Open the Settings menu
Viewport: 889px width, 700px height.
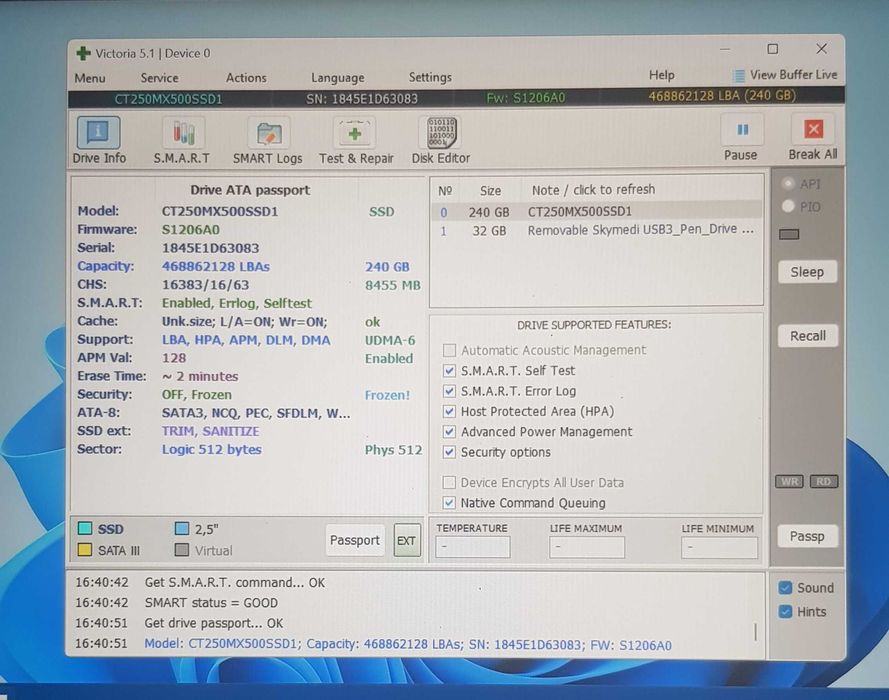point(430,77)
